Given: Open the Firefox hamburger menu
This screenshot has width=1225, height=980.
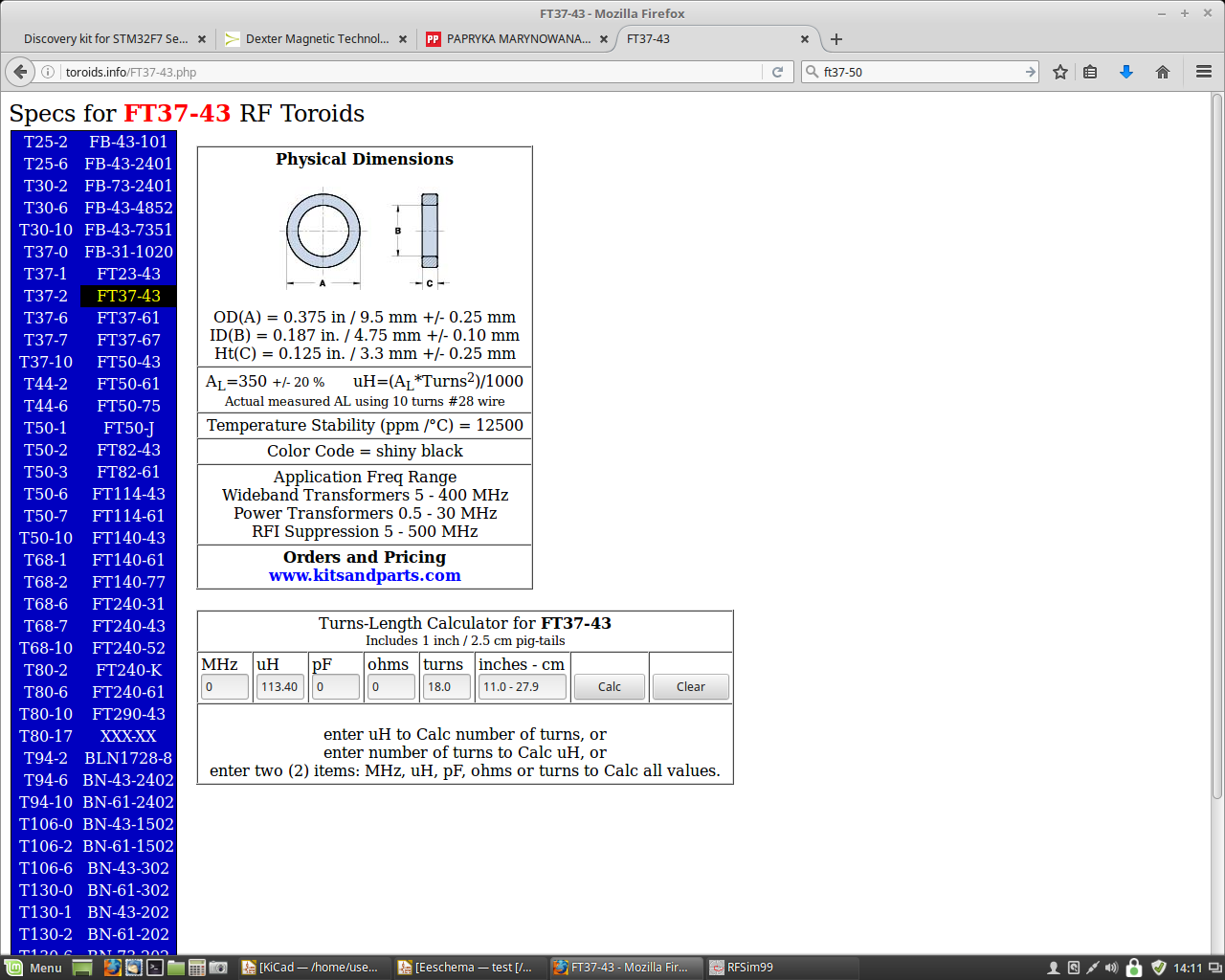Looking at the screenshot, I should click(1204, 72).
